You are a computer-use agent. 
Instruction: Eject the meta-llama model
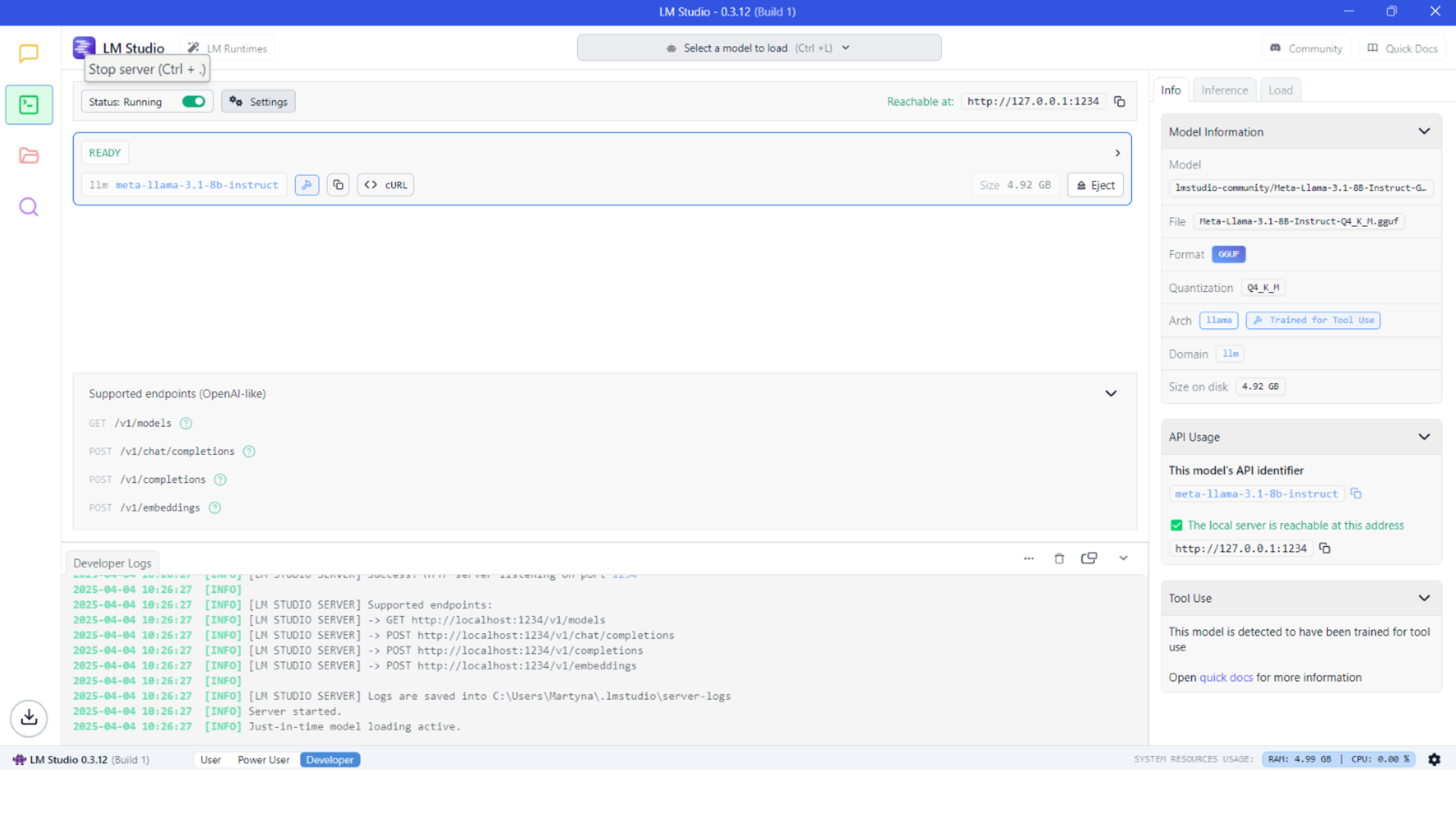tap(1095, 184)
